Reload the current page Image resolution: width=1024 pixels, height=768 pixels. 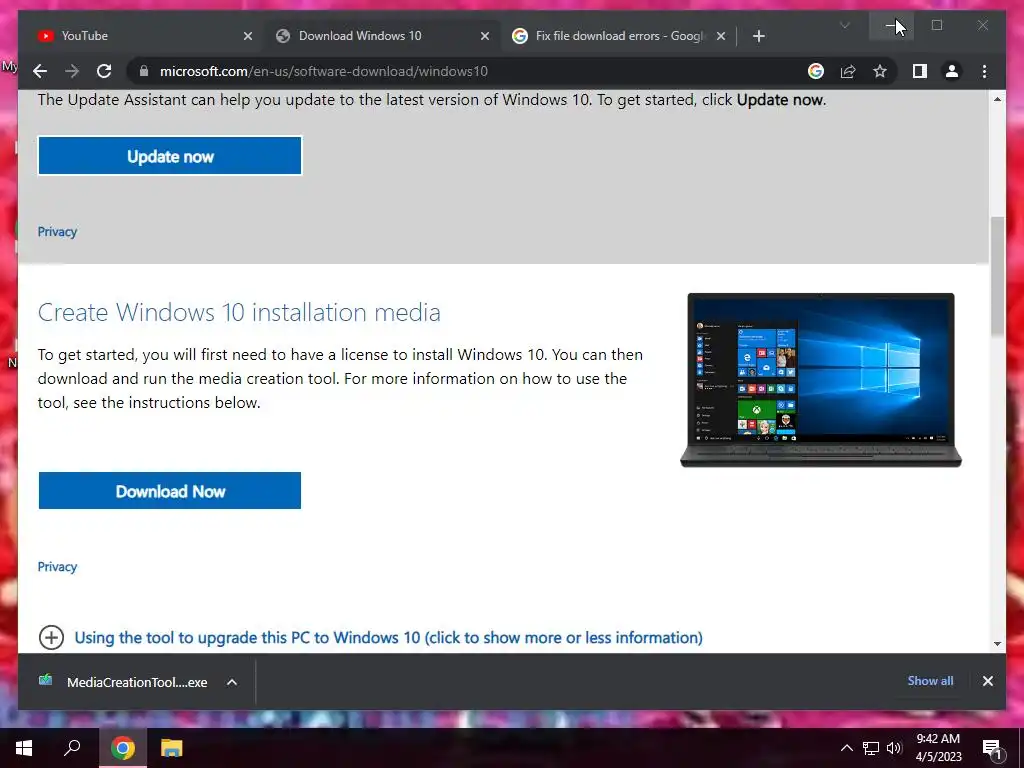click(x=104, y=71)
